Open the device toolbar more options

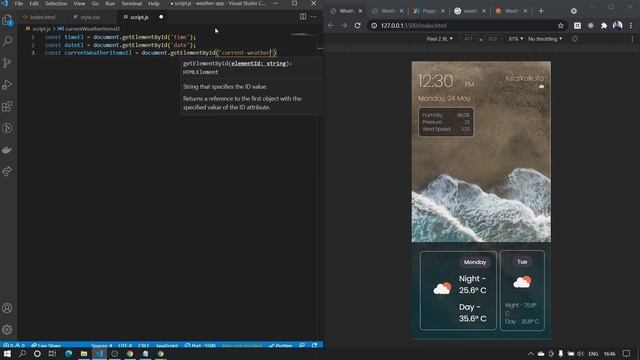[632, 39]
